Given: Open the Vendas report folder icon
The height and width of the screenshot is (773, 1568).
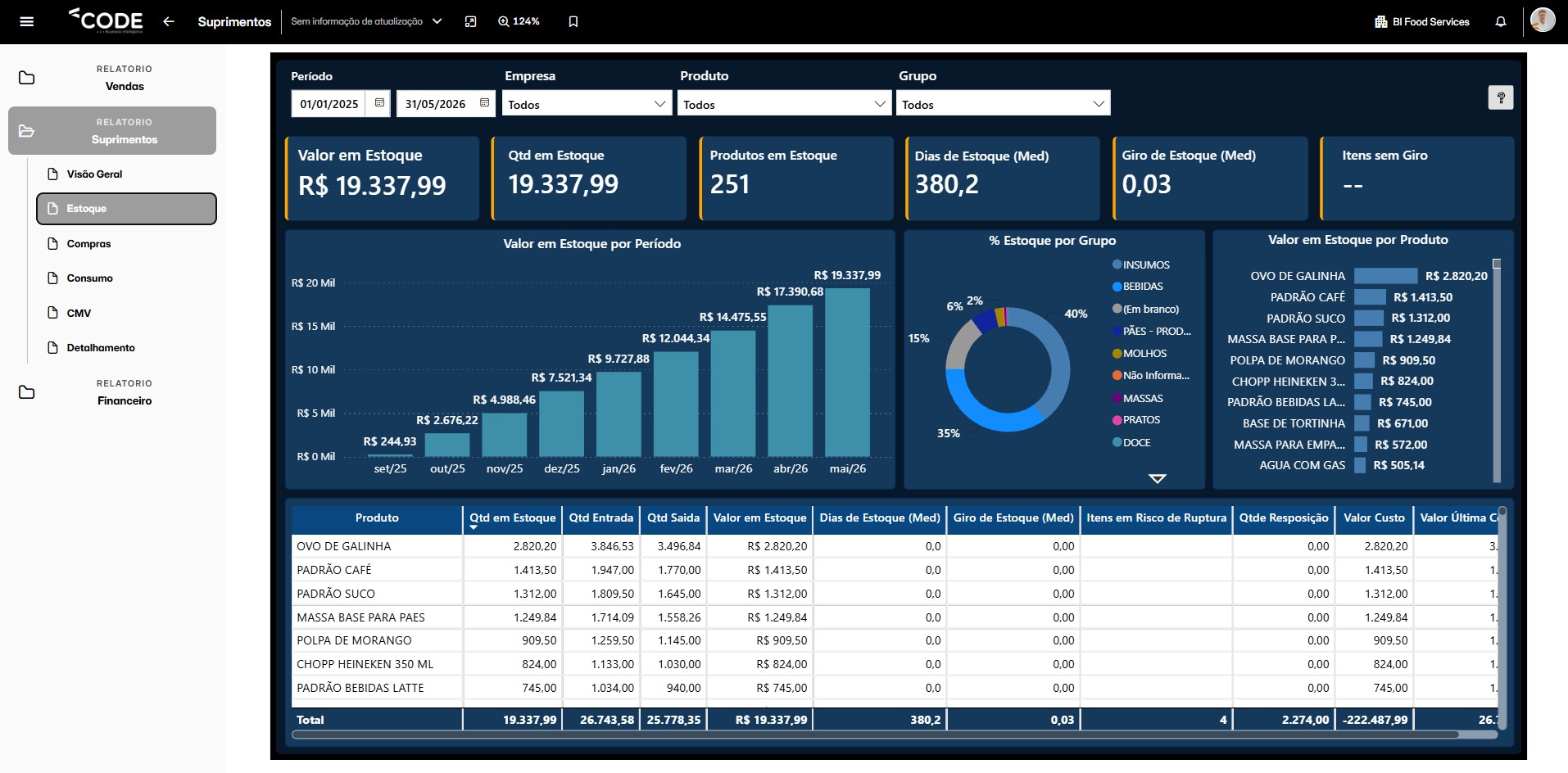Looking at the screenshot, I should click(26, 78).
